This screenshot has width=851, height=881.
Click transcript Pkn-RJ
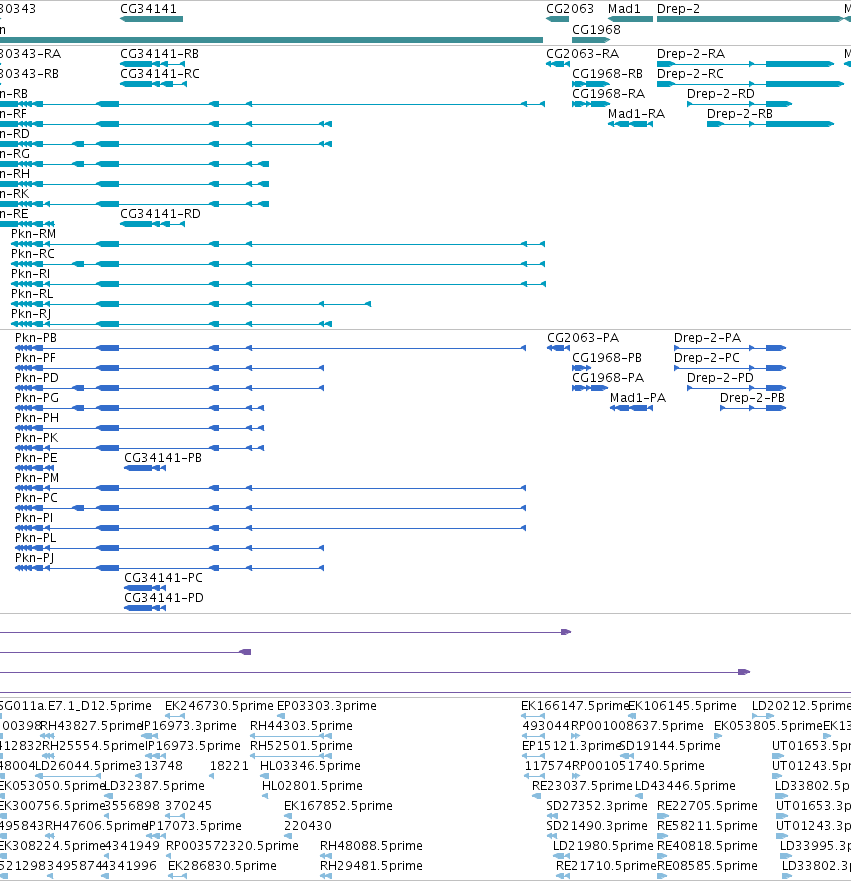31,314
